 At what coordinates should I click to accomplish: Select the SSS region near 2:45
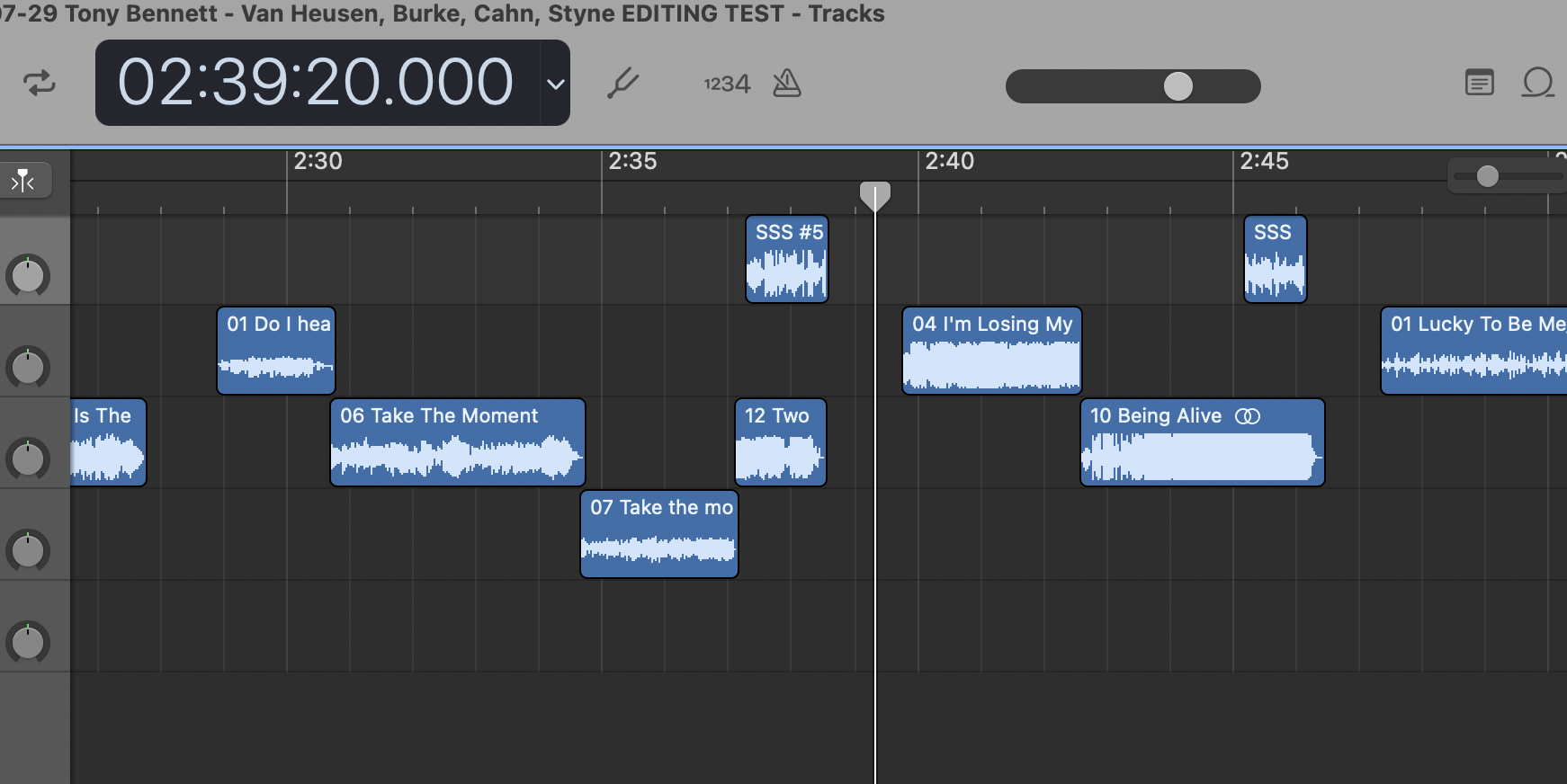1276,259
